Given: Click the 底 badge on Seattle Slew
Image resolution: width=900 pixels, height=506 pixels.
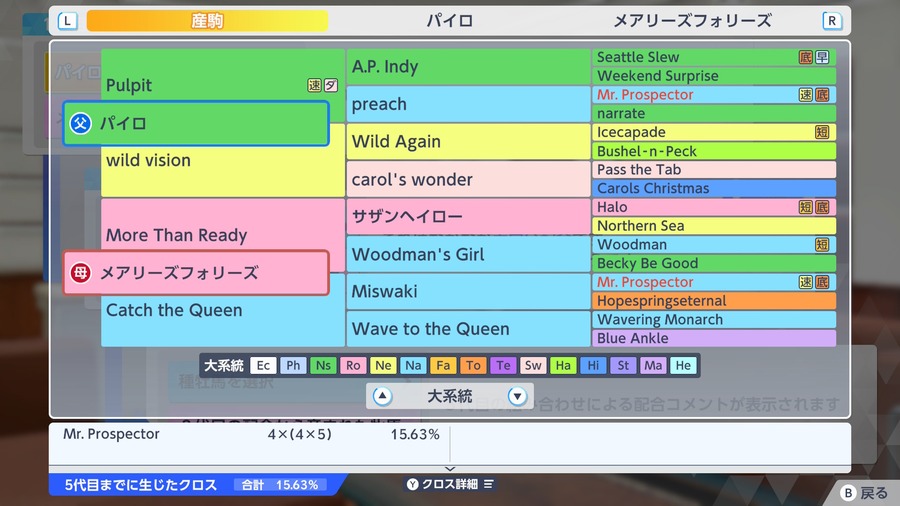Looking at the screenshot, I should [x=806, y=57].
